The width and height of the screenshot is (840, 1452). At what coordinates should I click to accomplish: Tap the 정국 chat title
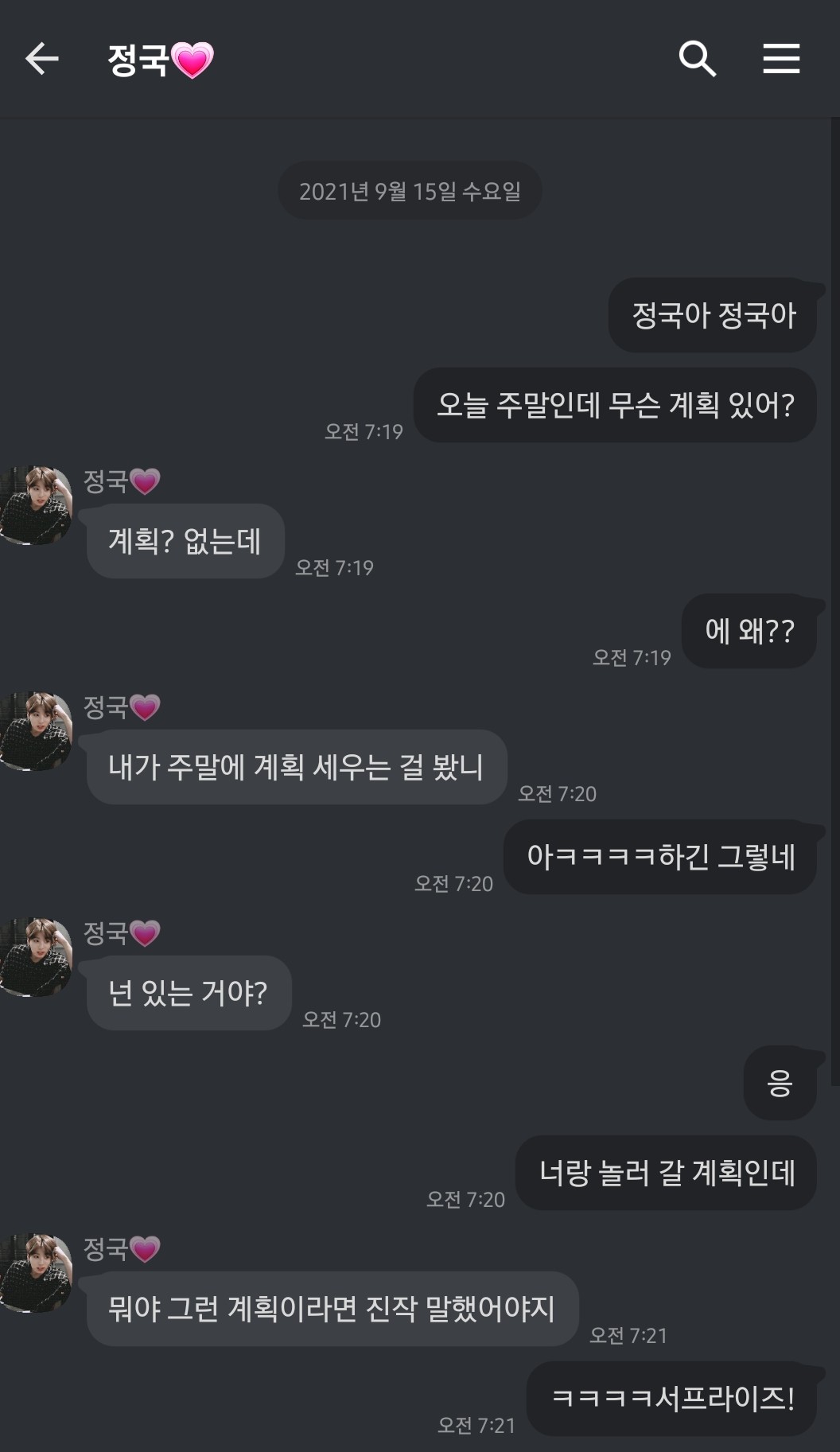click(x=138, y=60)
